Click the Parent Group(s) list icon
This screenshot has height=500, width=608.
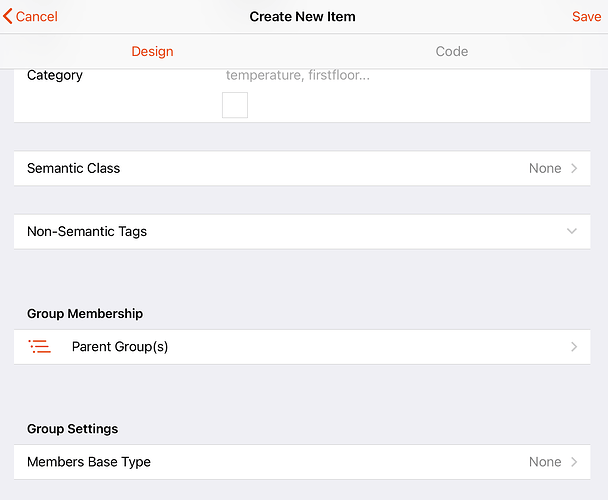tap(40, 347)
